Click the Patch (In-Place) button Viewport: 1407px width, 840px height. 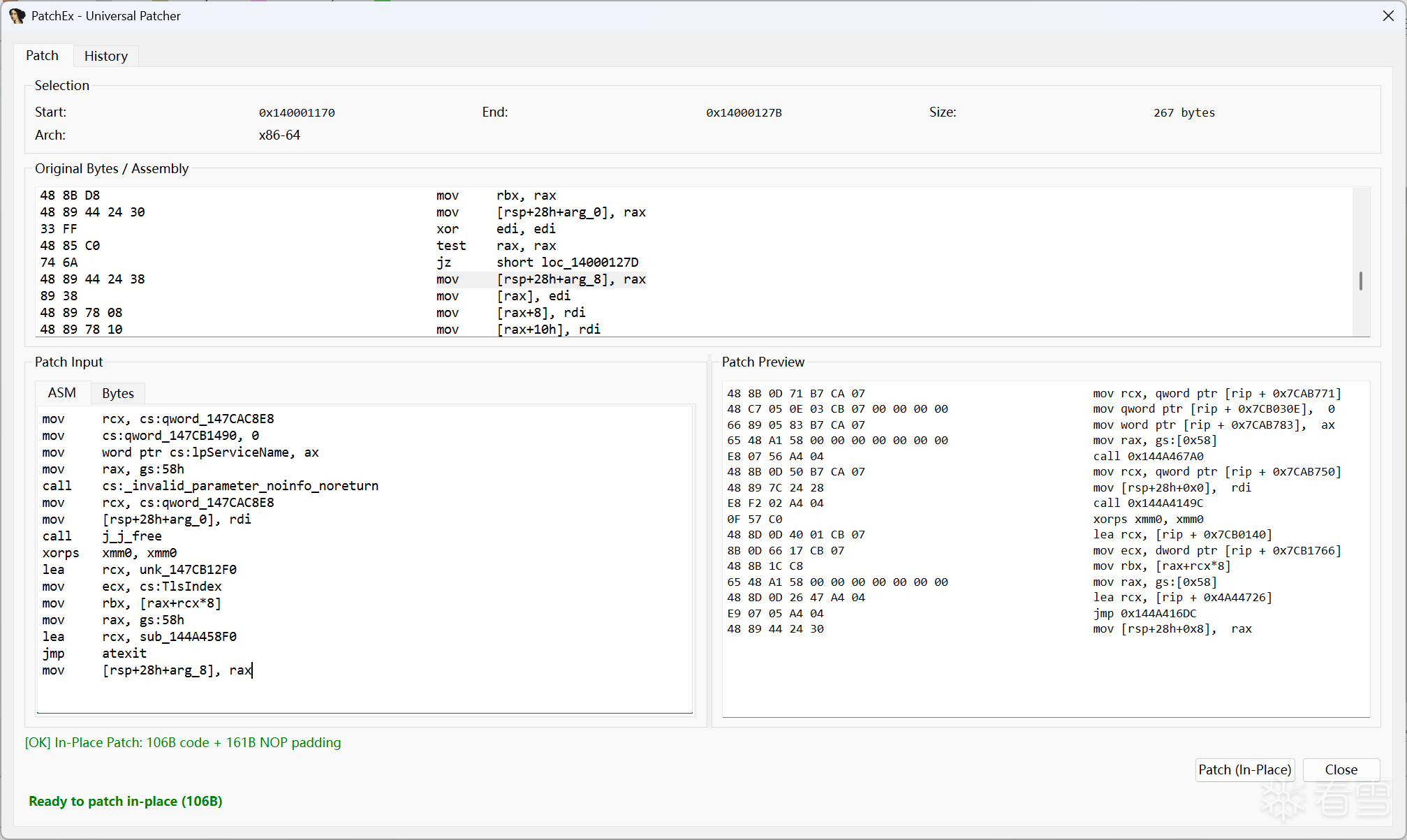click(1244, 769)
